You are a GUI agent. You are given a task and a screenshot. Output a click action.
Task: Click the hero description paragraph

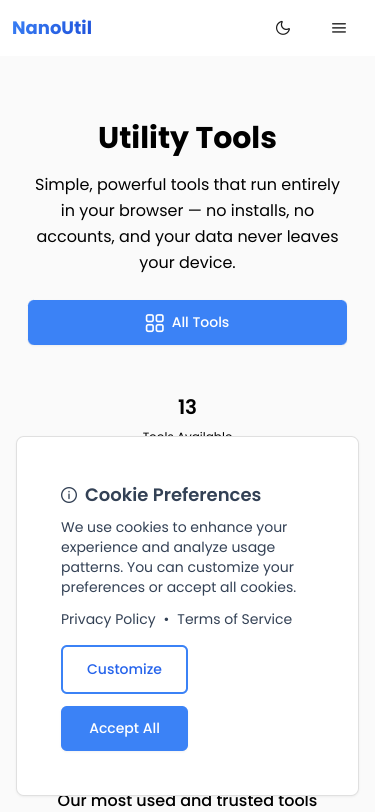tap(188, 223)
